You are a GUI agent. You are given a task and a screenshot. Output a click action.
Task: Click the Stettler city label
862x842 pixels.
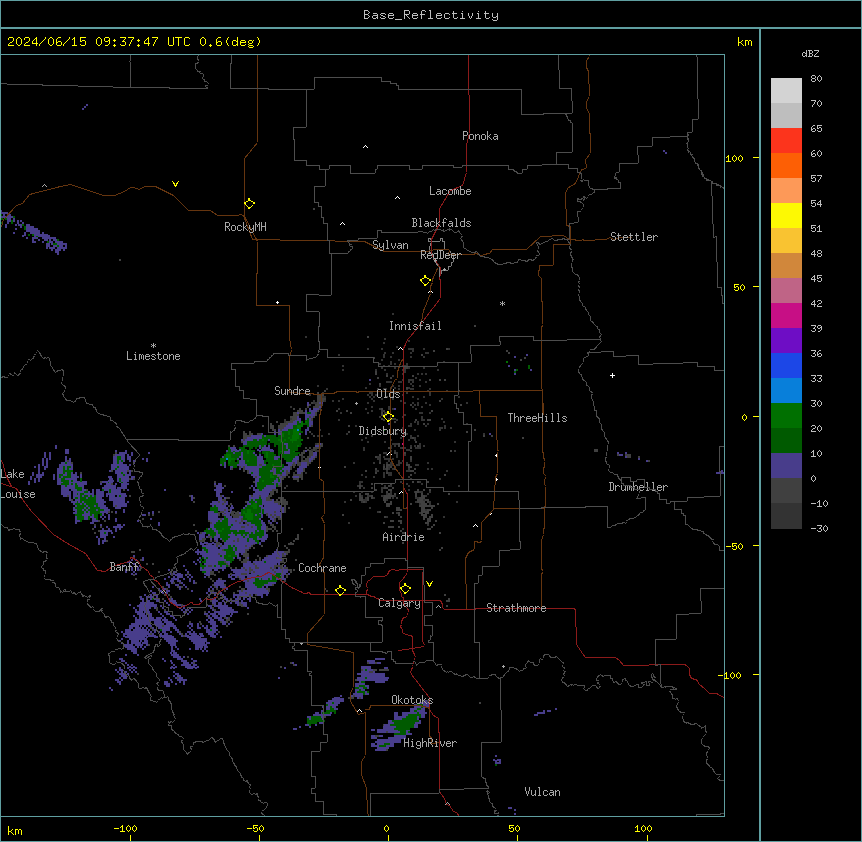pyautogui.click(x=634, y=237)
